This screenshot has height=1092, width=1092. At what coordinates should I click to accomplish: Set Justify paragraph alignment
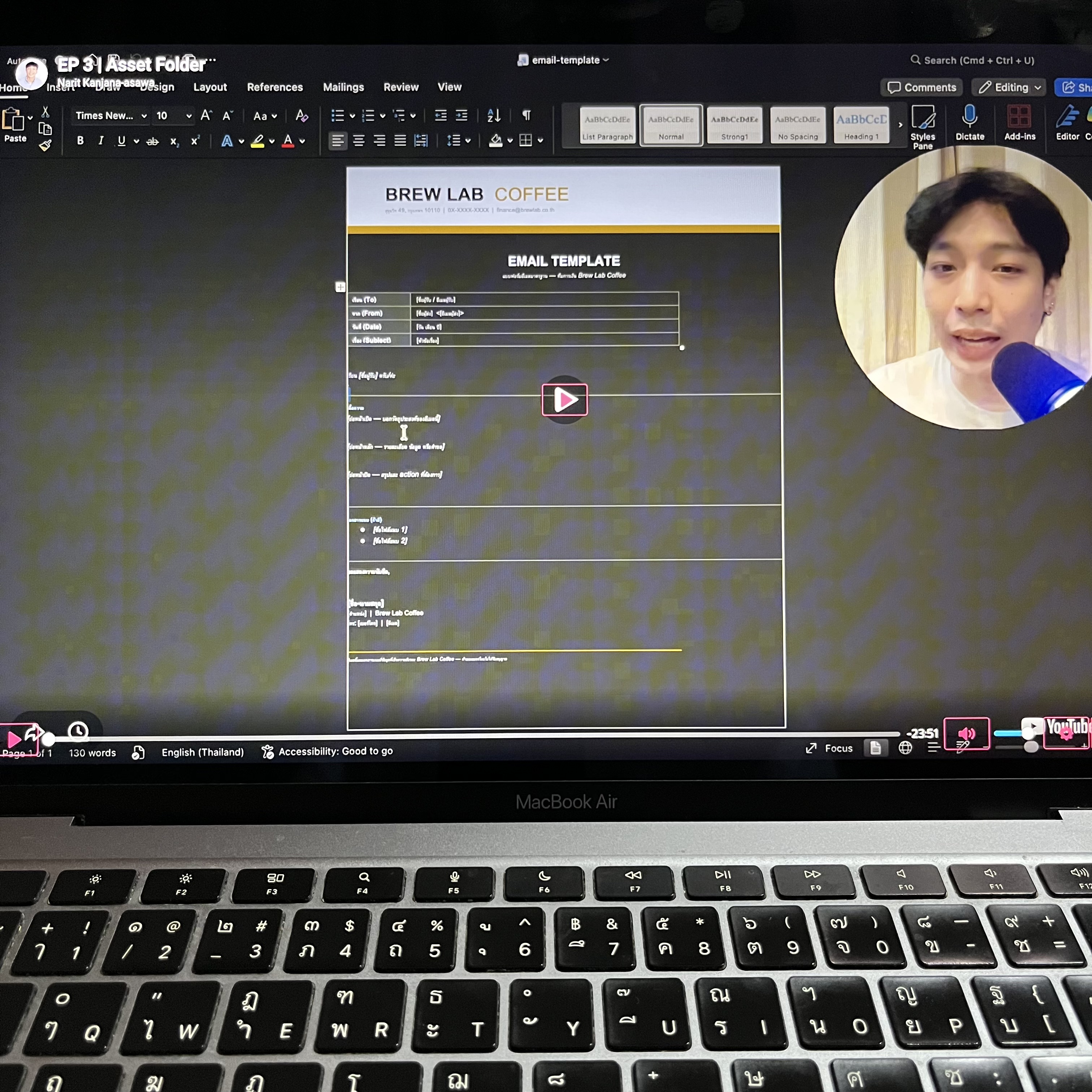coord(400,141)
